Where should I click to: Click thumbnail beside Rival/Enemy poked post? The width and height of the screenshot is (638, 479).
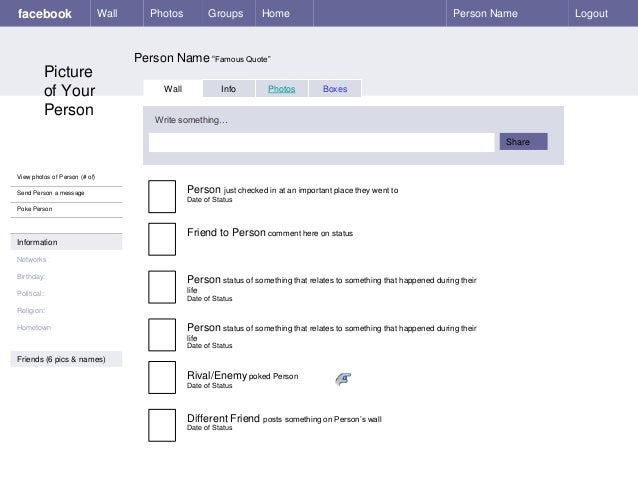[162, 377]
